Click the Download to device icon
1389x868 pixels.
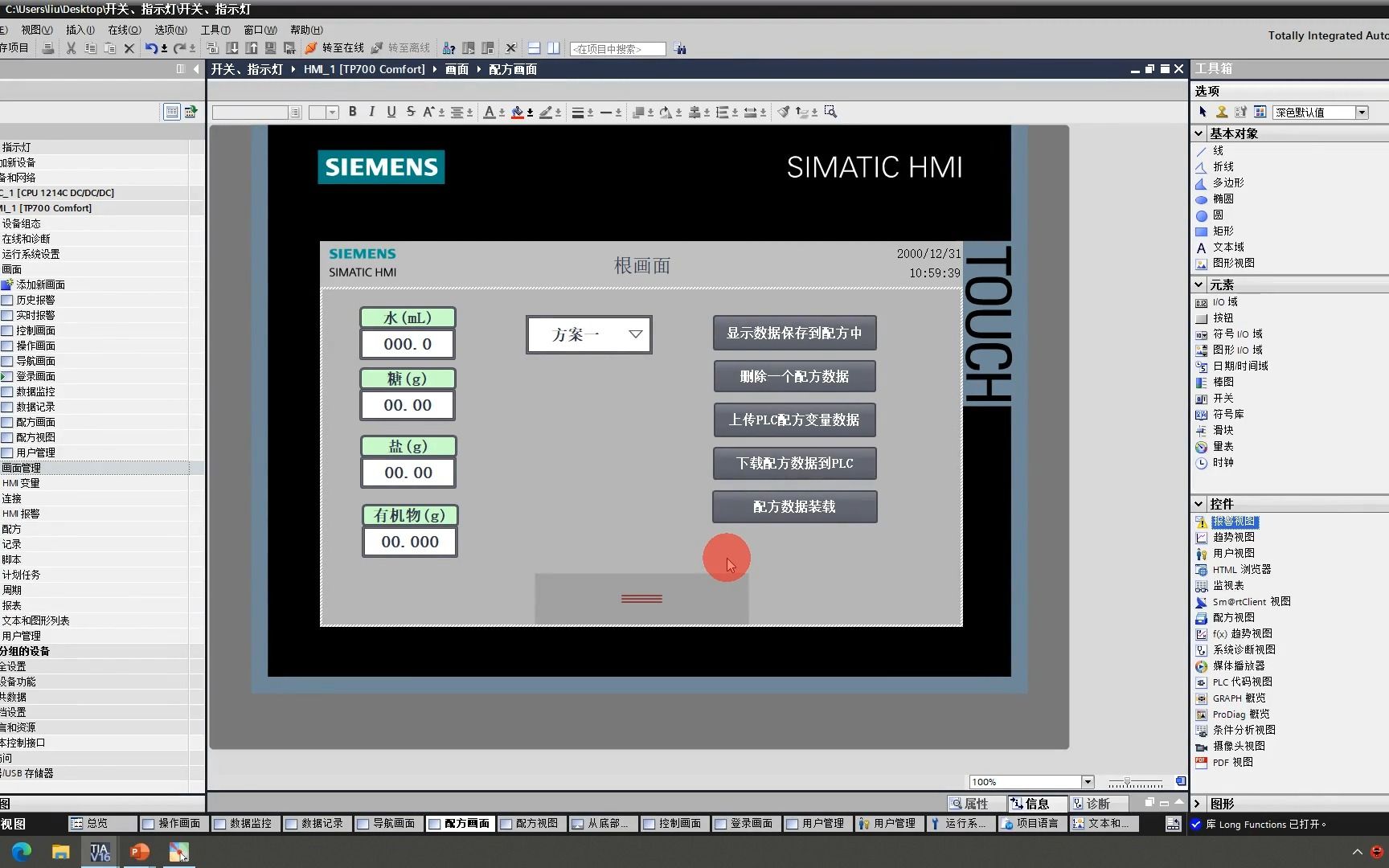click(232, 48)
